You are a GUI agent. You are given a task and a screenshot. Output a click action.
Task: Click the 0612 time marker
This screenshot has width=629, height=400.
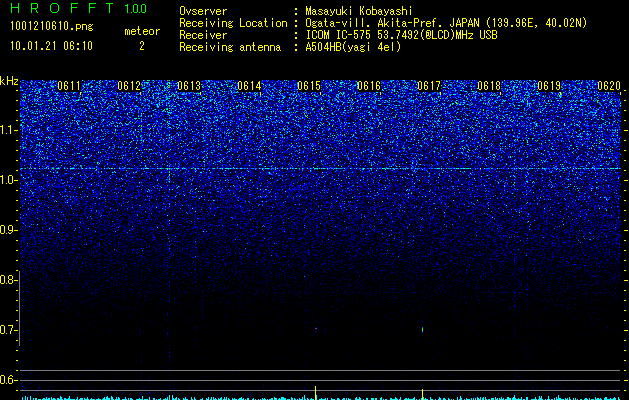point(129,86)
